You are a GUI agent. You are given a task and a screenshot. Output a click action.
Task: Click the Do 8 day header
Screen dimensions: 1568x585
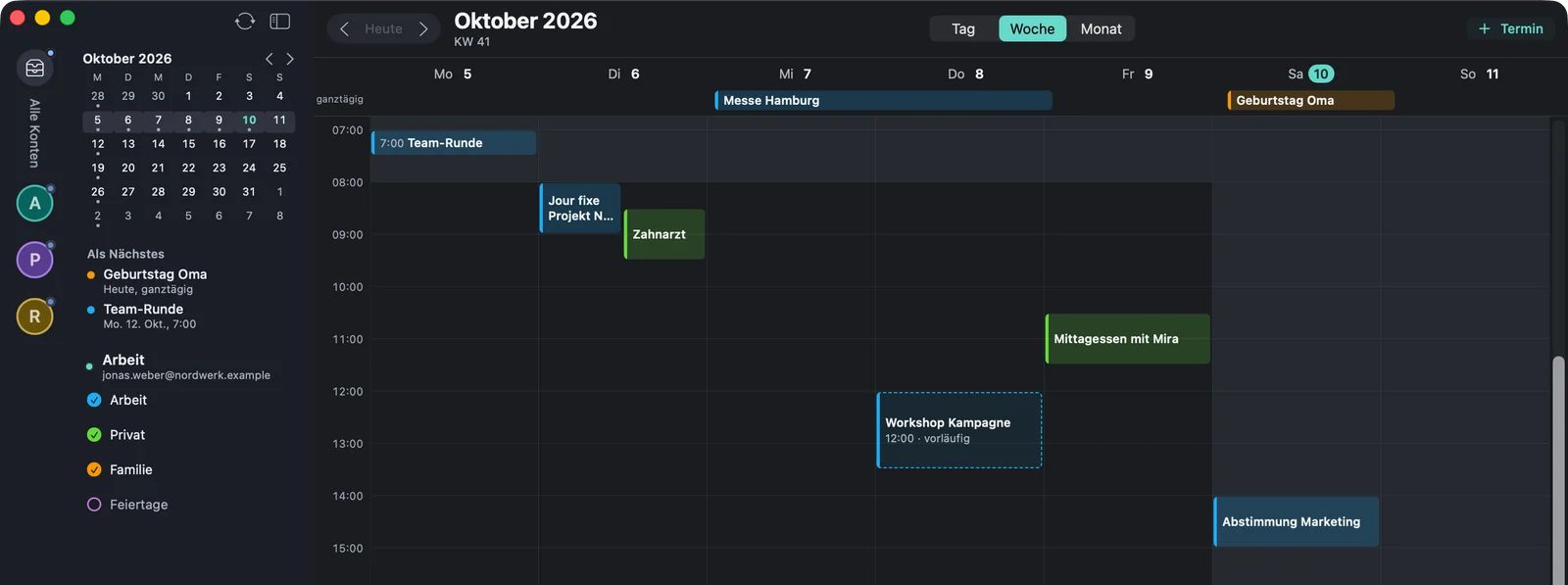point(965,73)
